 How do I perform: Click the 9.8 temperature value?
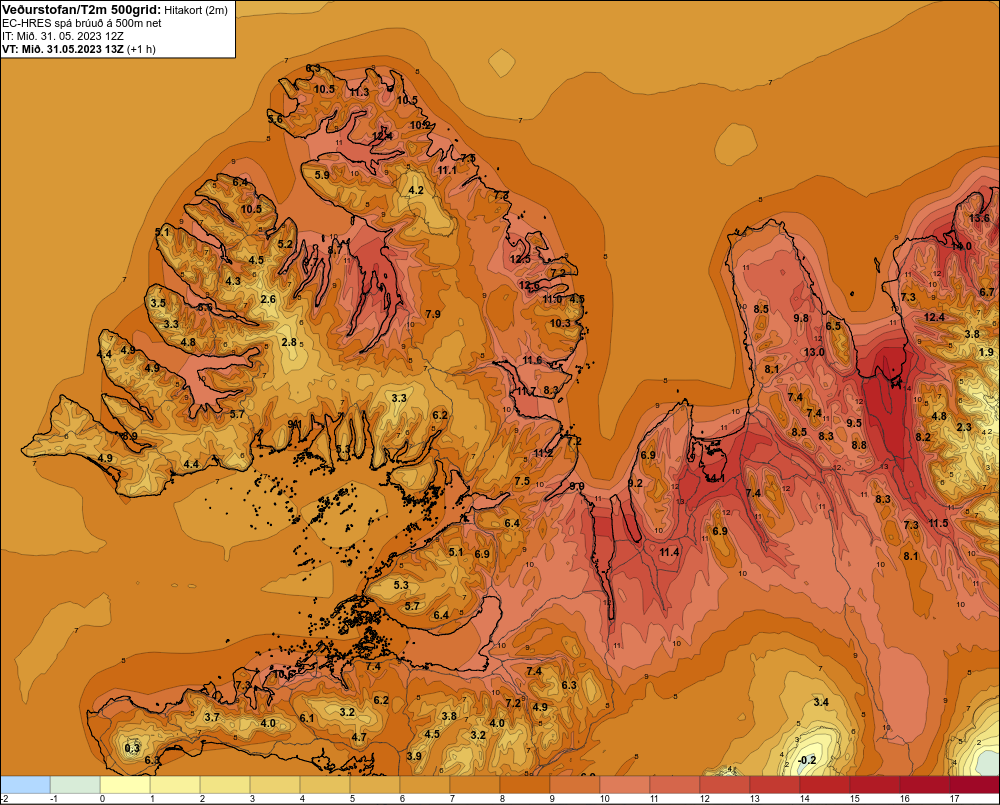(801, 318)
